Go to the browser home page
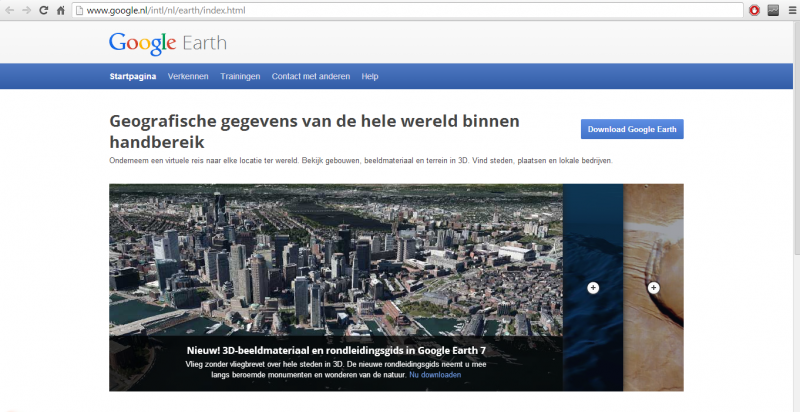Viewport: 800px width, 412px height. [x=60, y=10]
